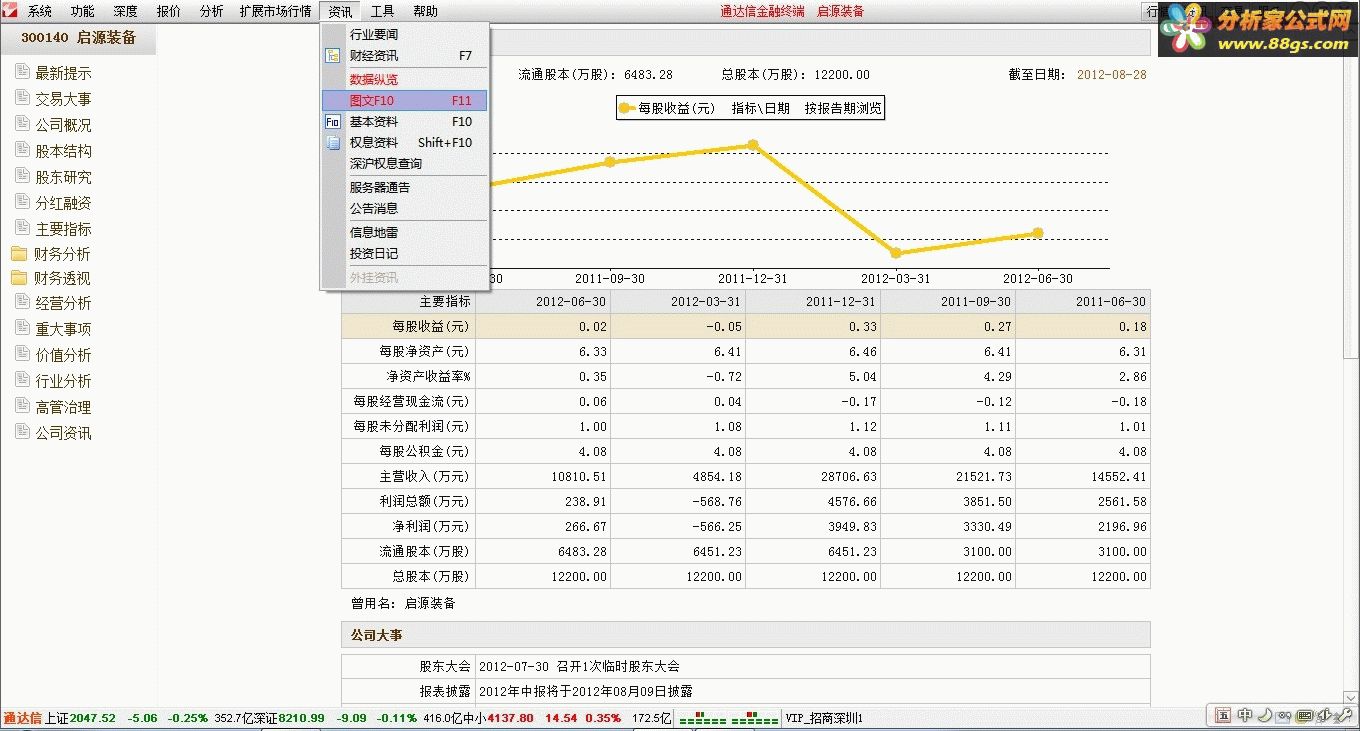Open the 帮助 menu
Image resolution: width=1360 pixels, height=731 pixels.
pos(425,12)
